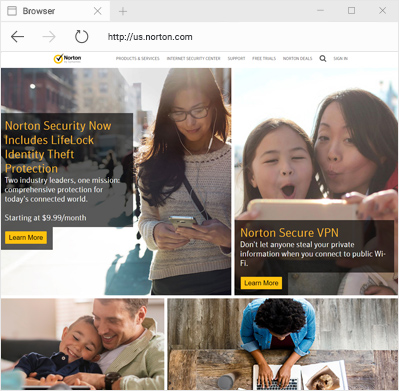Open the site search magnifier icon
The width and height of the screenshot is (399, 391).
(323, 59)
